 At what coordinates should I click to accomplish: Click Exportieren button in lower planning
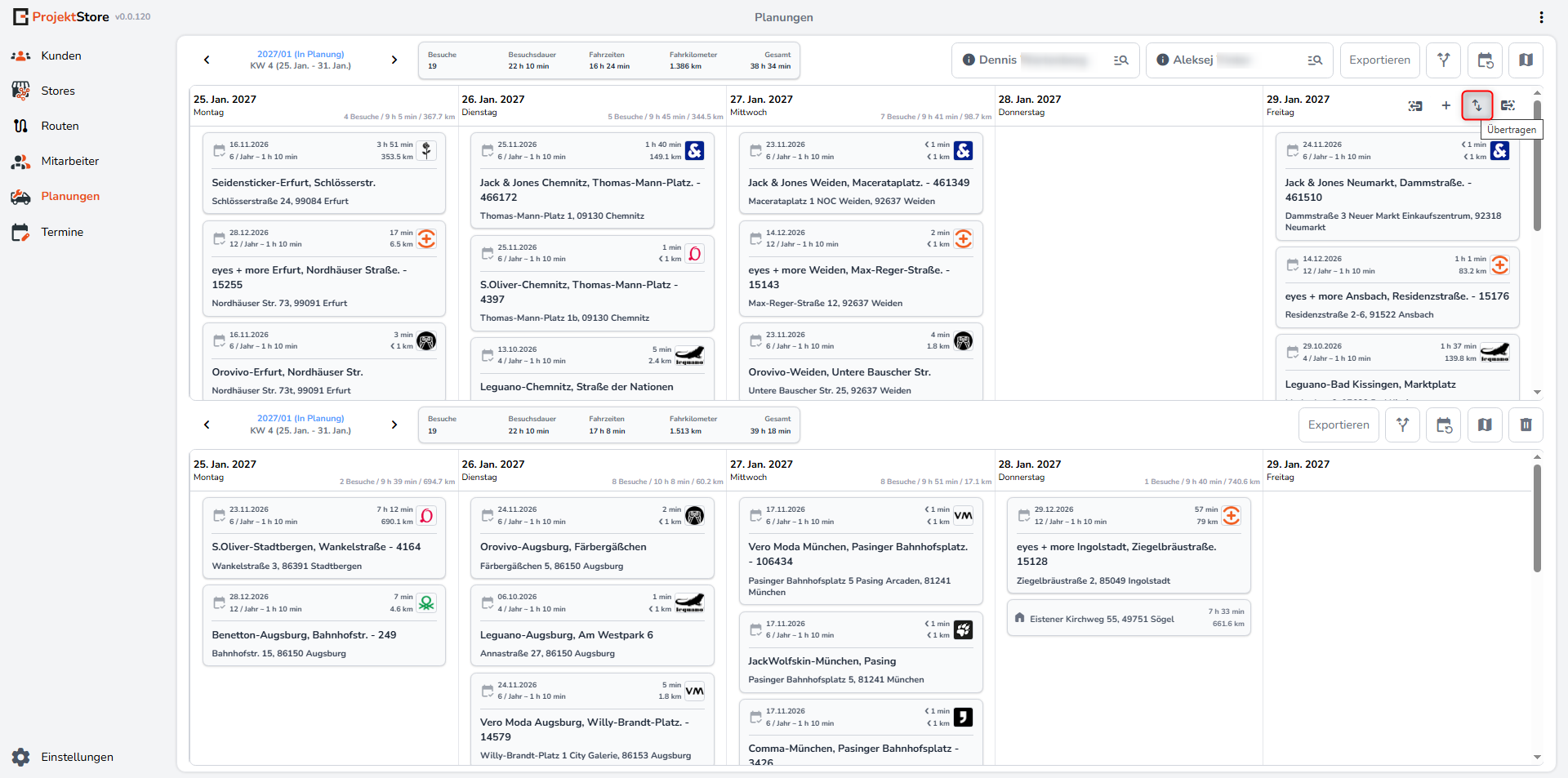point(1339,425)
